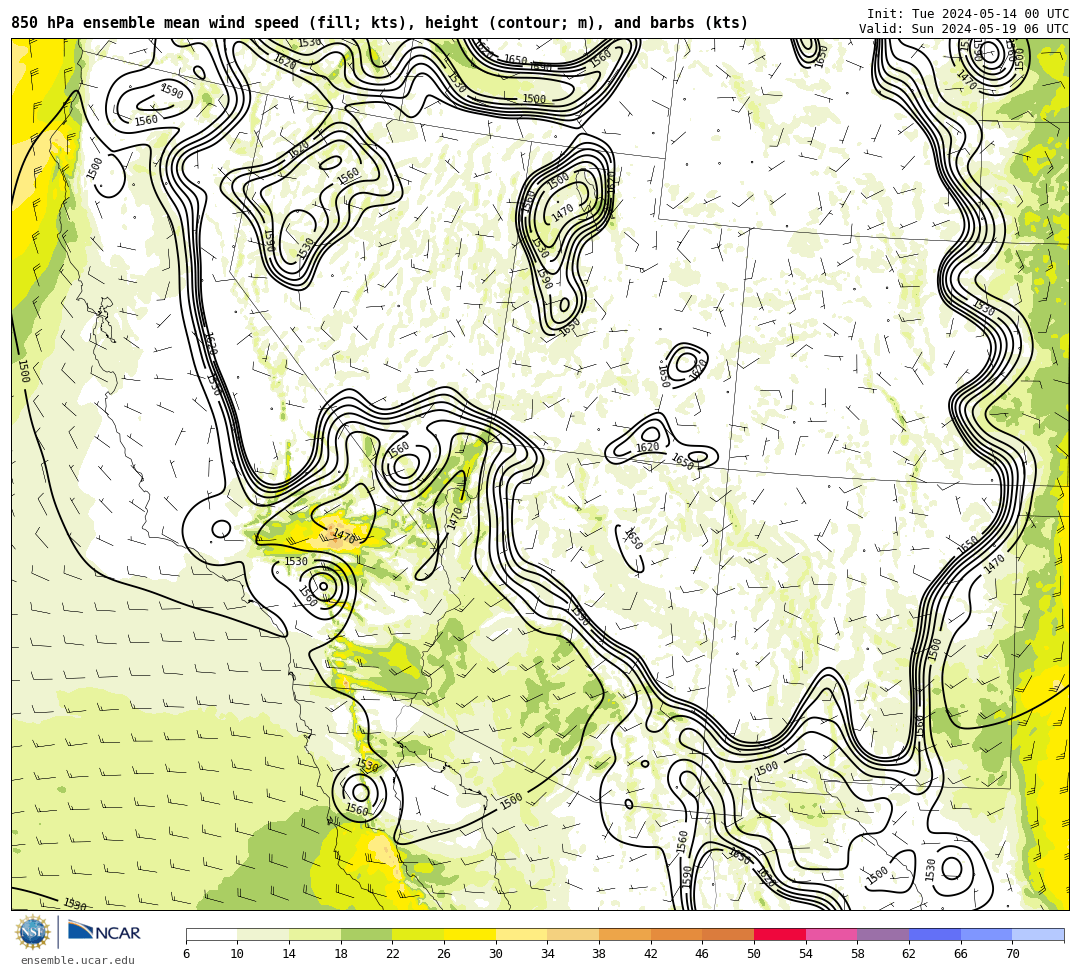Screen dimensions: 1080x973
Task: Pick the periwinkle 66–70 kts legend swatch
Action: [986, 934]
